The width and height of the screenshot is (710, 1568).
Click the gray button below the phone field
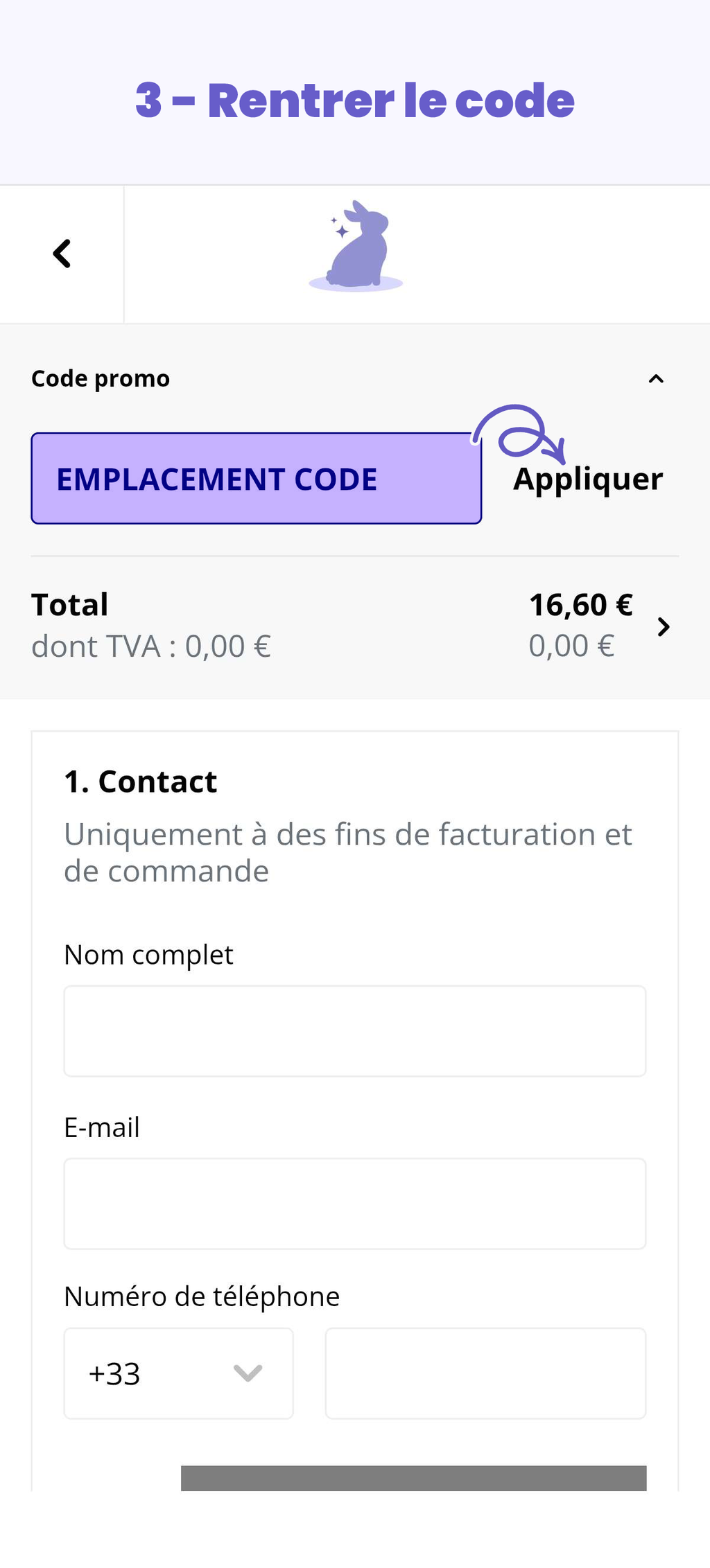(413, 1478)
